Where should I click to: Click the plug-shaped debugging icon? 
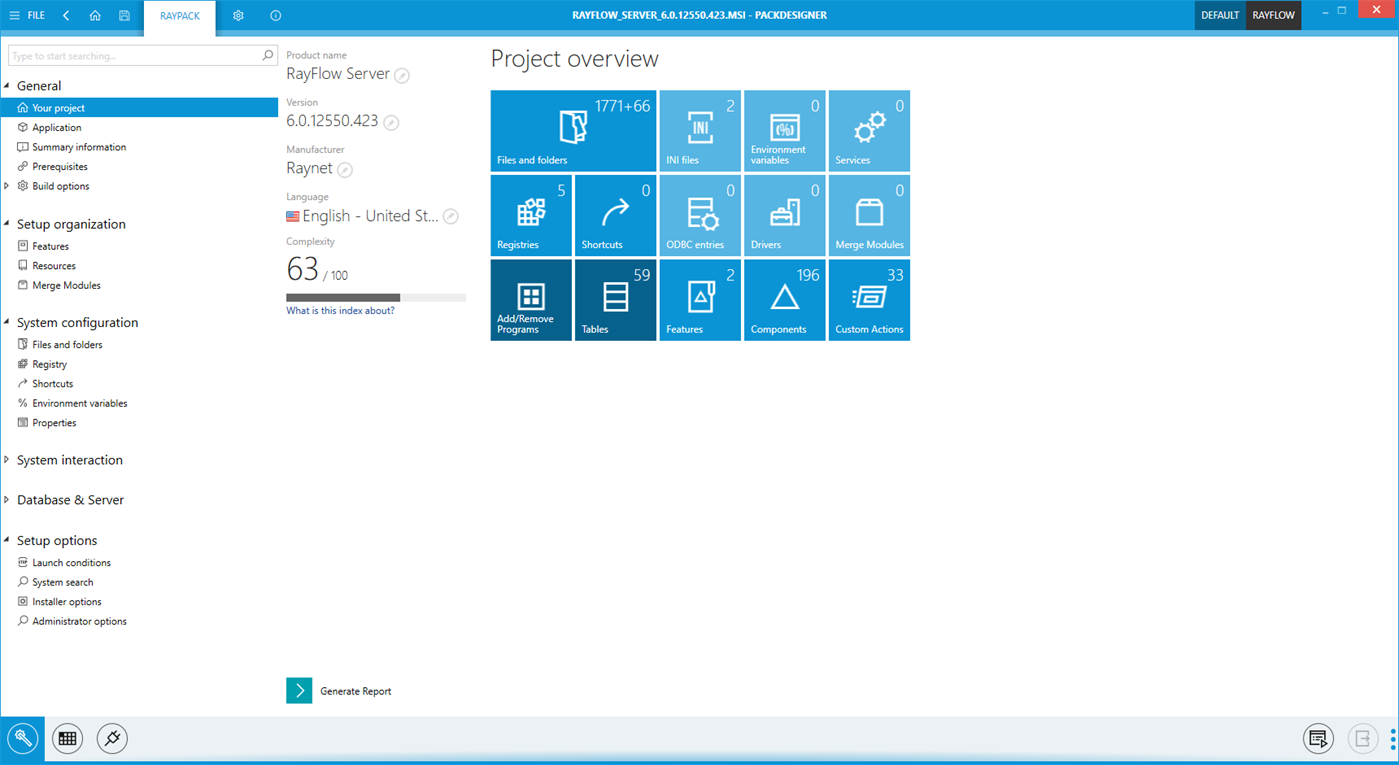[111, 738]
